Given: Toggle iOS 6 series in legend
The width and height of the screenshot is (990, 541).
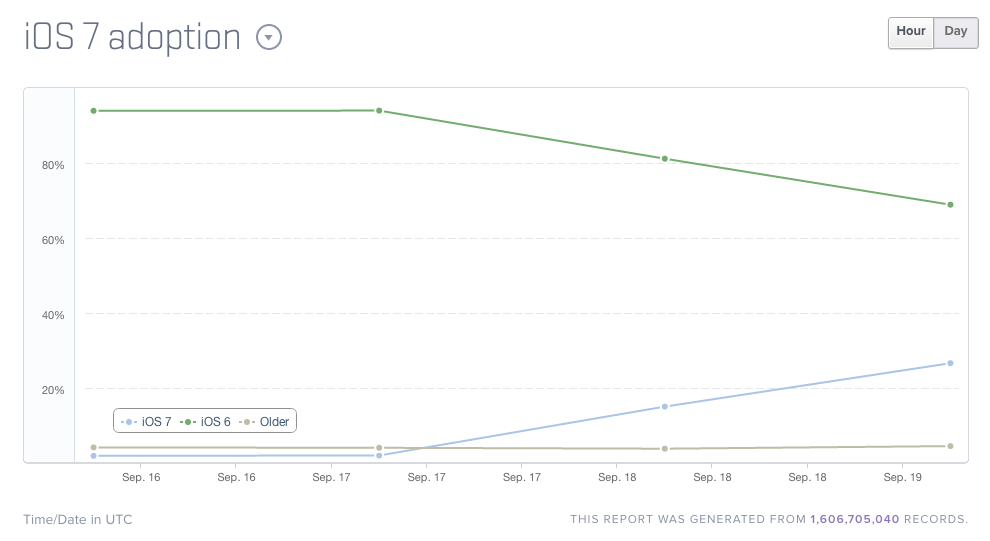Looking at the screenshot, I should click(x=209, y=422).
